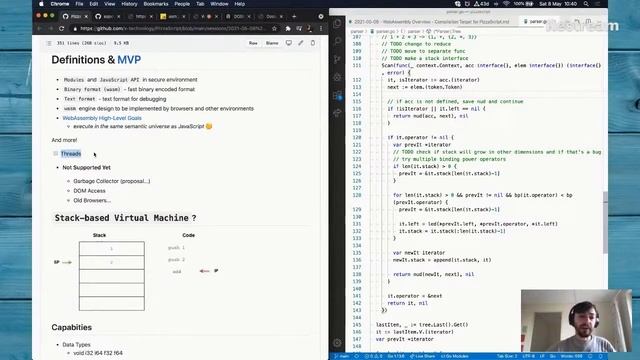640x360 pixels.
Task: Open Source Control in VS Code activity bar
Action: point(337,59)
